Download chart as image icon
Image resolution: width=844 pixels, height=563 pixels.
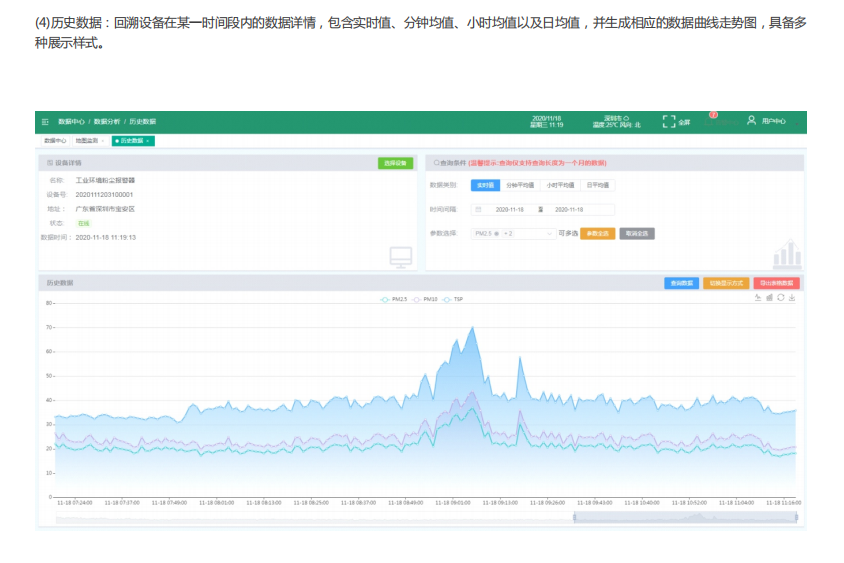tap(791, 298)
